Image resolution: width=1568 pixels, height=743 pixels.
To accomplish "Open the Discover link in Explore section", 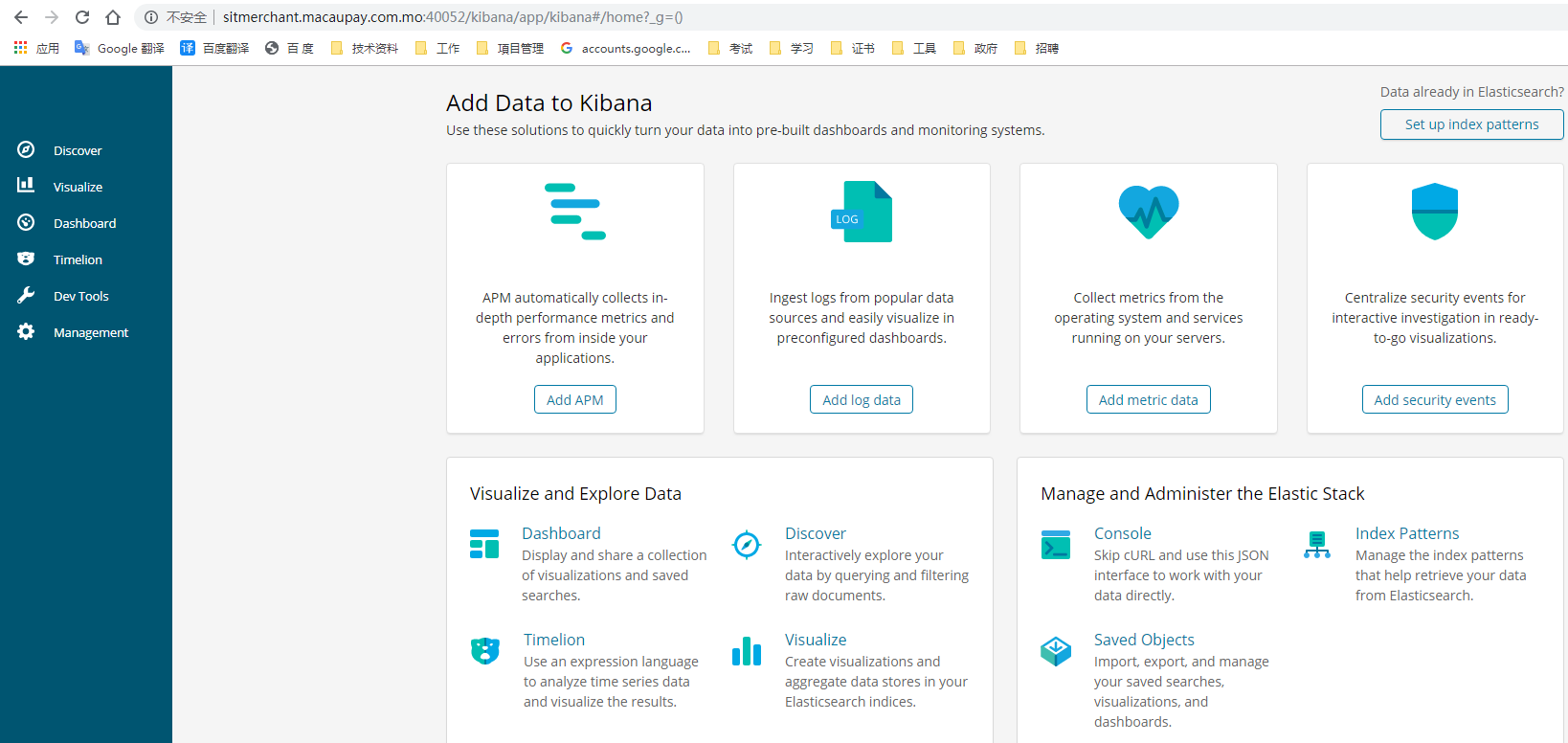I will coord(816,533).
